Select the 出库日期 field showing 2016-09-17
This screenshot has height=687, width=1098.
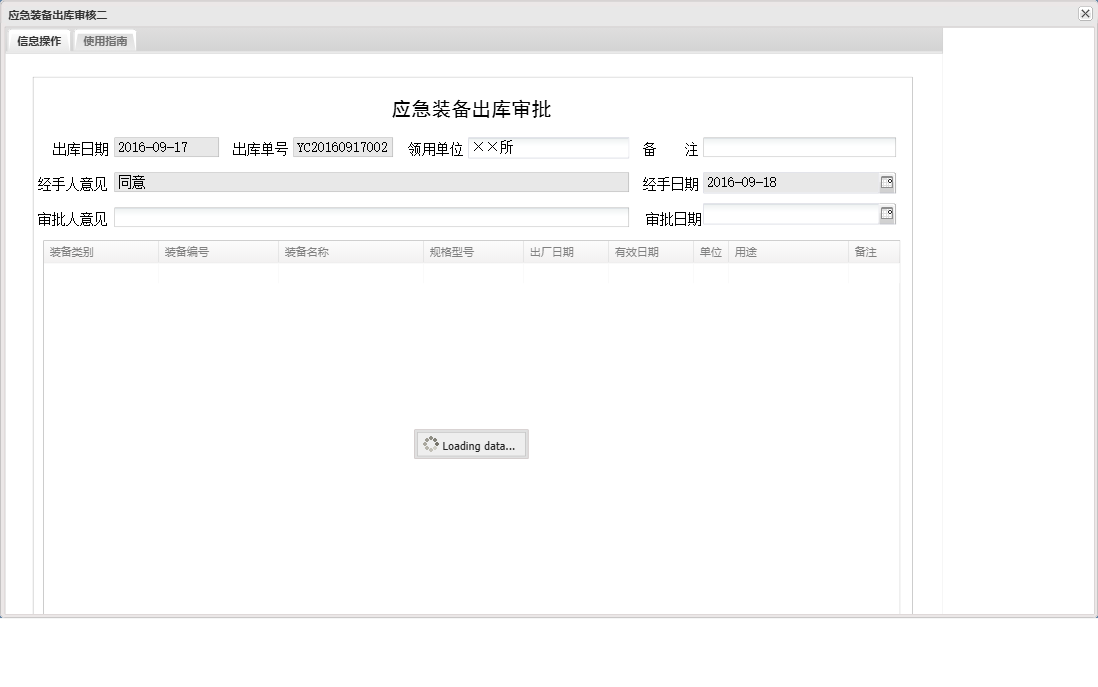pos(167,147)
